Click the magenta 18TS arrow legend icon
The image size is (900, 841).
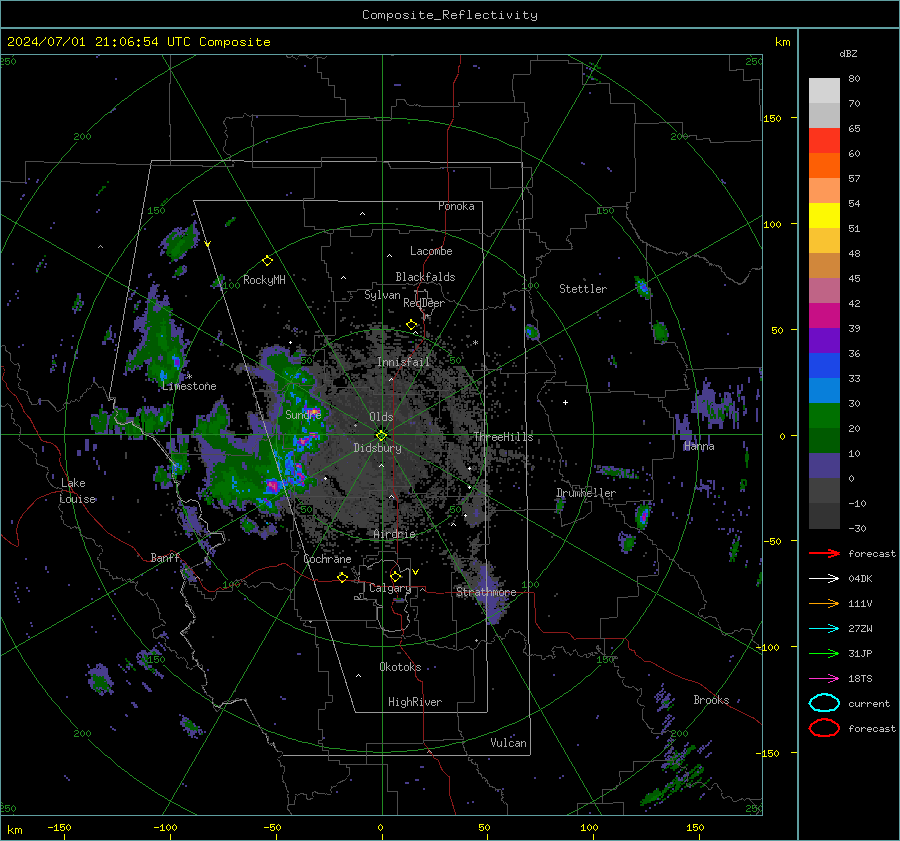coord(824,679)
